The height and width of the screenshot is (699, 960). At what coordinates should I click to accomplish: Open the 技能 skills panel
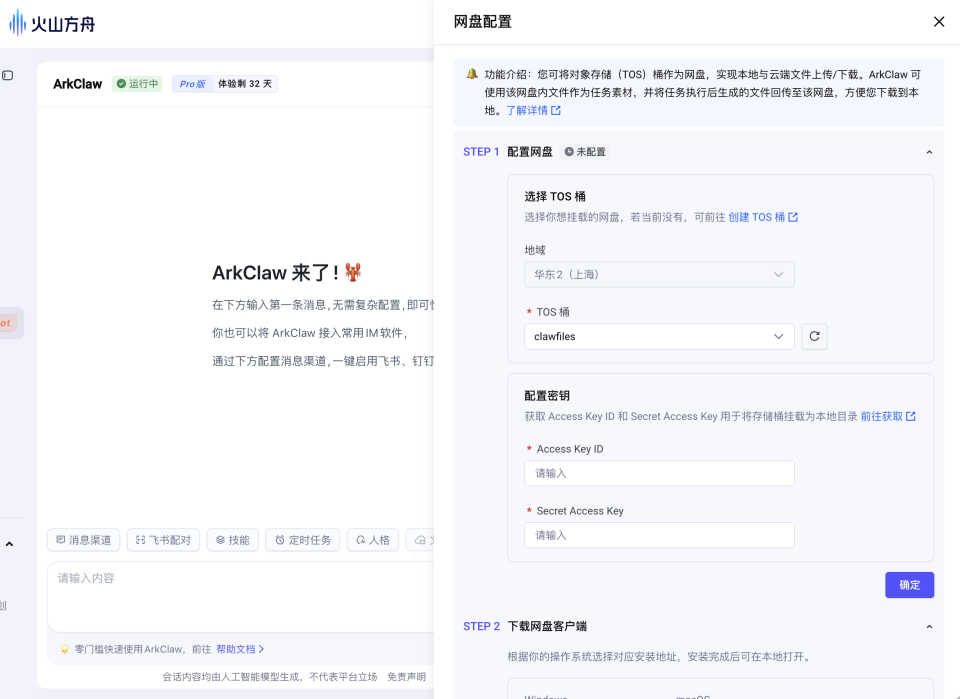point(232,540)
